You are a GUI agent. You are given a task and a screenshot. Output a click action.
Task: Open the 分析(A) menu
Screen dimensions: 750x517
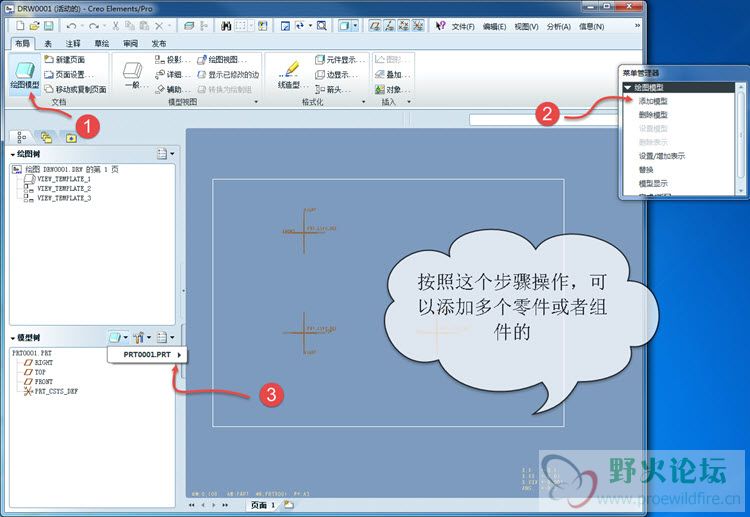coord(558,26)
